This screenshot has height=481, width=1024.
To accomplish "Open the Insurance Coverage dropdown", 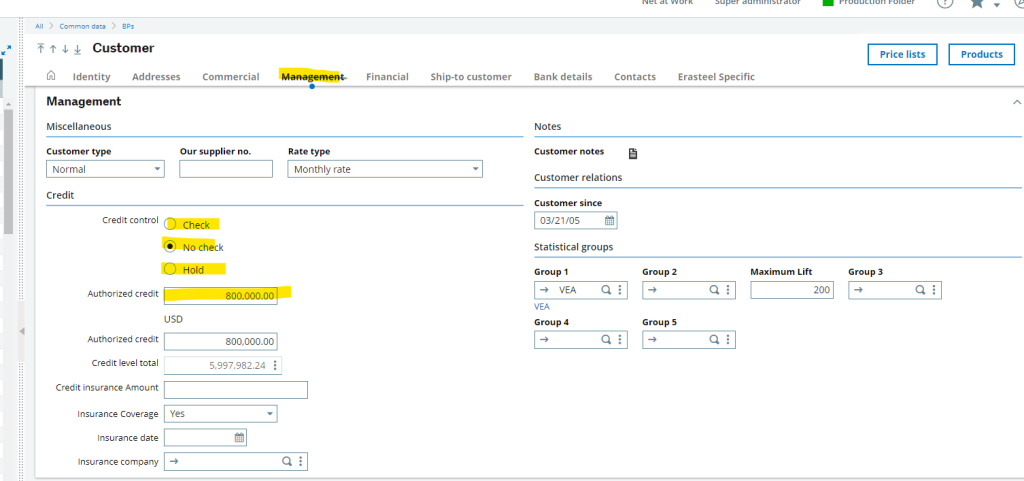I will point(269,414).
